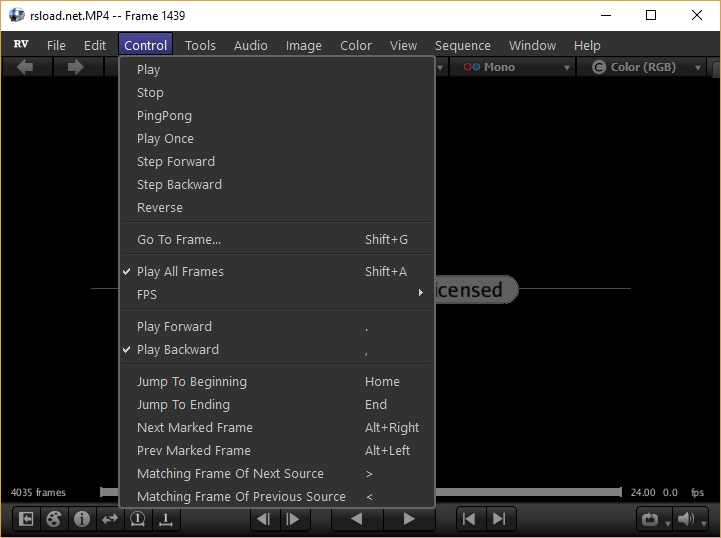Open the Edit menu

(95, 45)
